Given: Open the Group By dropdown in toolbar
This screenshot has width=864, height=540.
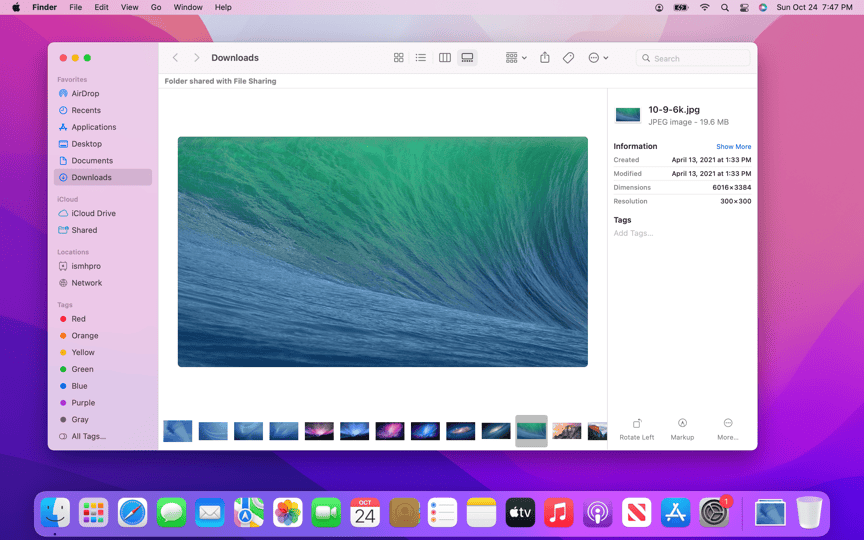Looking at the screenshot, I should 516,58.
